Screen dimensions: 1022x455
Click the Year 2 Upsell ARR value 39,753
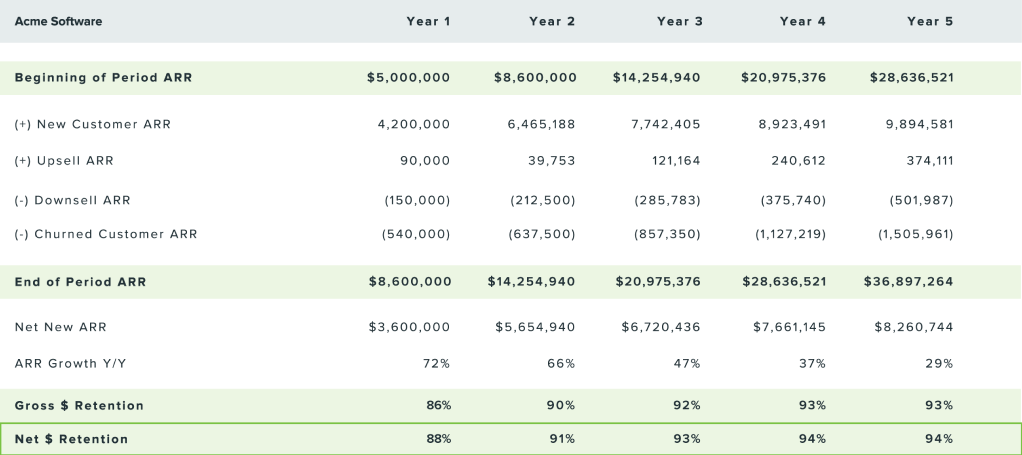[551, 161]
